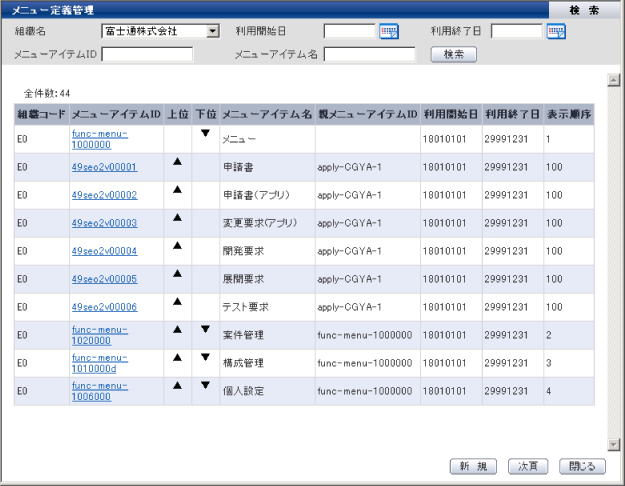Click the 親メニューアイテムID column header
The width and height of the screenshot is (625, 486).
(x=368, y=114)
